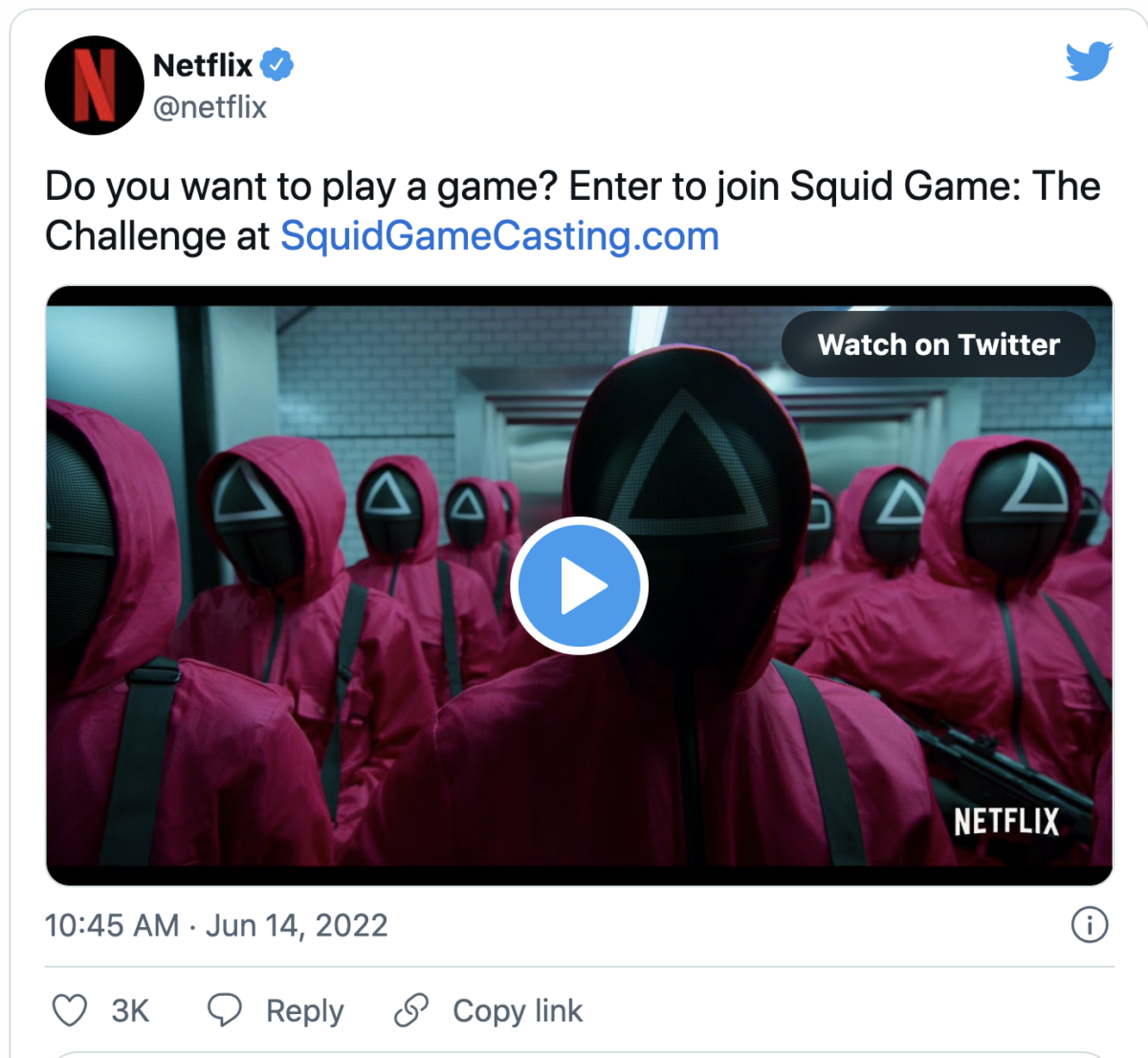Screen dimensions: 1148x1058
Task: Click the speech bubble reply icon
Action: click(x=225, y=1010)
